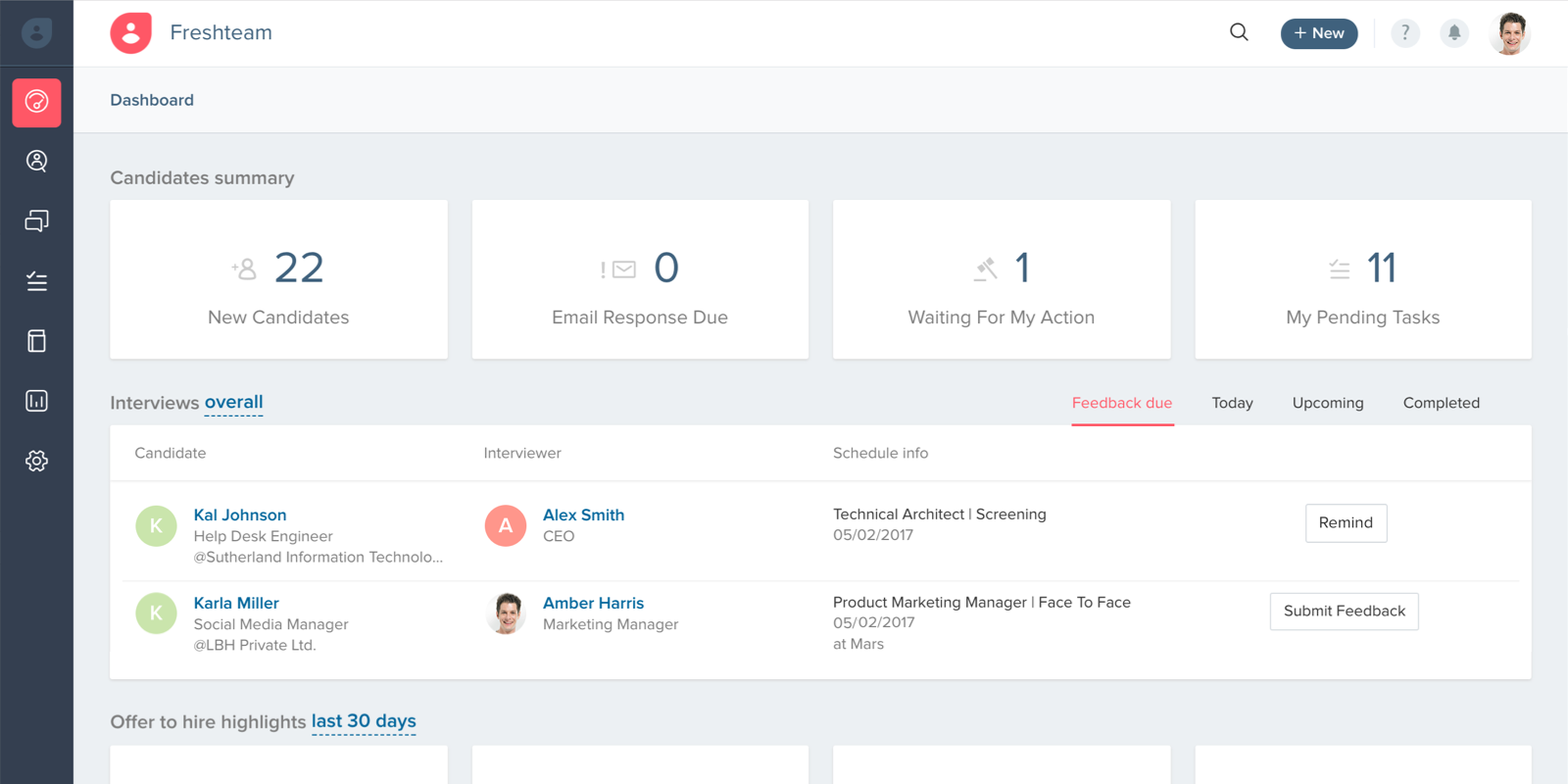
Task: Click the New button in header
Action: 1319,33
